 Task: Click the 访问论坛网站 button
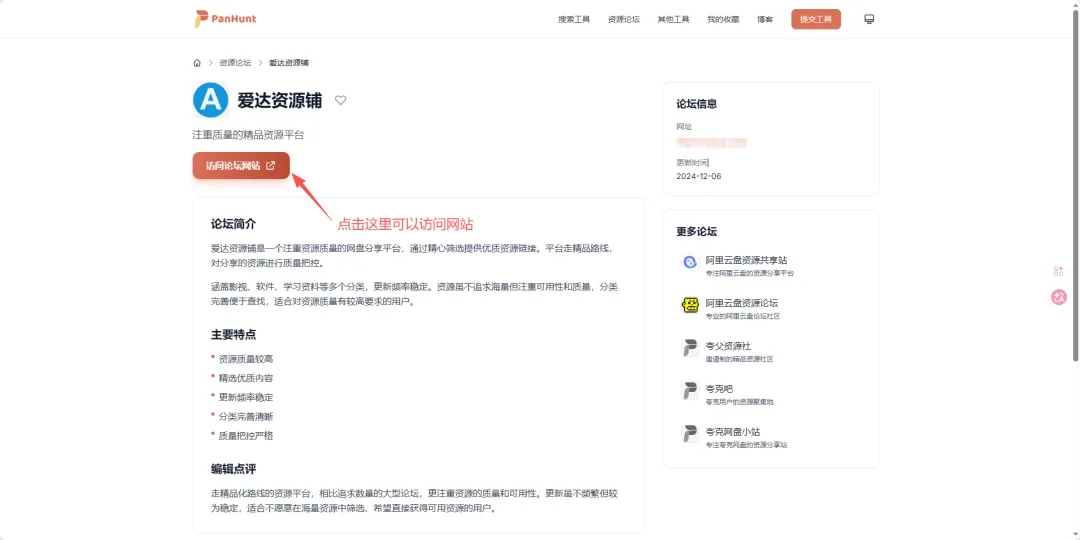coord(241,165)
